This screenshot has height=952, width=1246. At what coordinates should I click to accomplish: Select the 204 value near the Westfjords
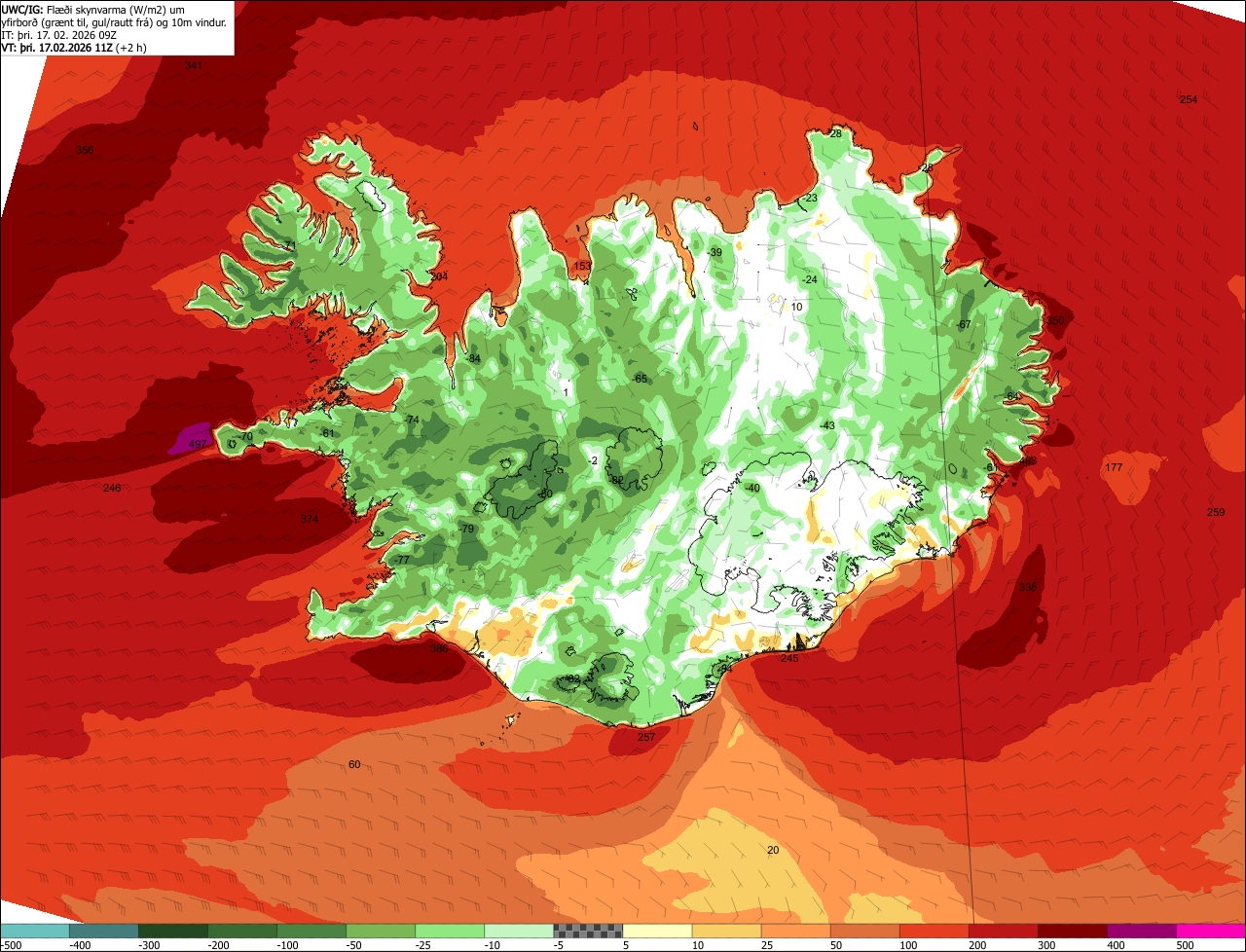pyautogui.click(x=439, y=277)
